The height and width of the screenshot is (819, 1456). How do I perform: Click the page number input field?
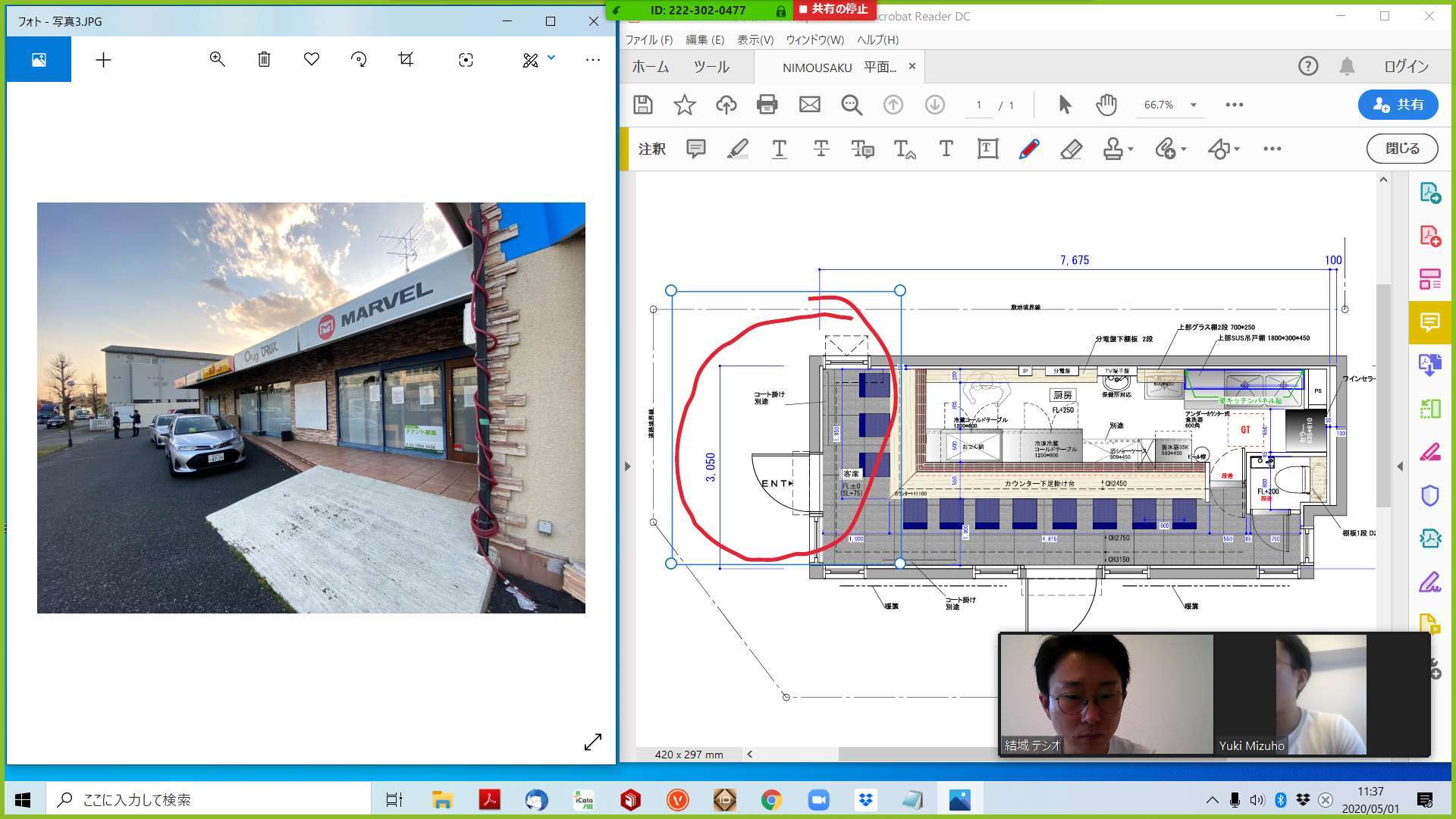click(978, 105)
